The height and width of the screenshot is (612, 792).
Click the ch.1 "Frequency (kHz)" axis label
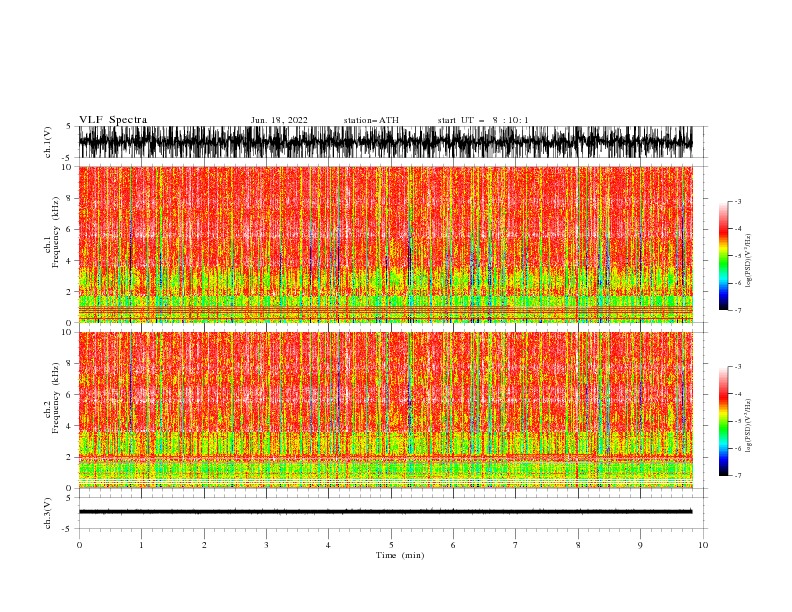click(x=55, y=232)
